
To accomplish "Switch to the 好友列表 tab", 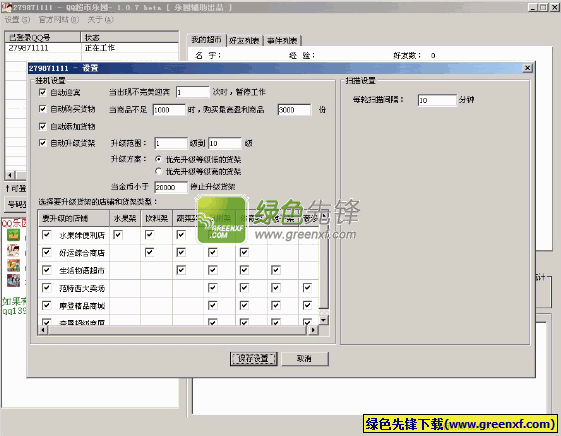I will [244, 40].
